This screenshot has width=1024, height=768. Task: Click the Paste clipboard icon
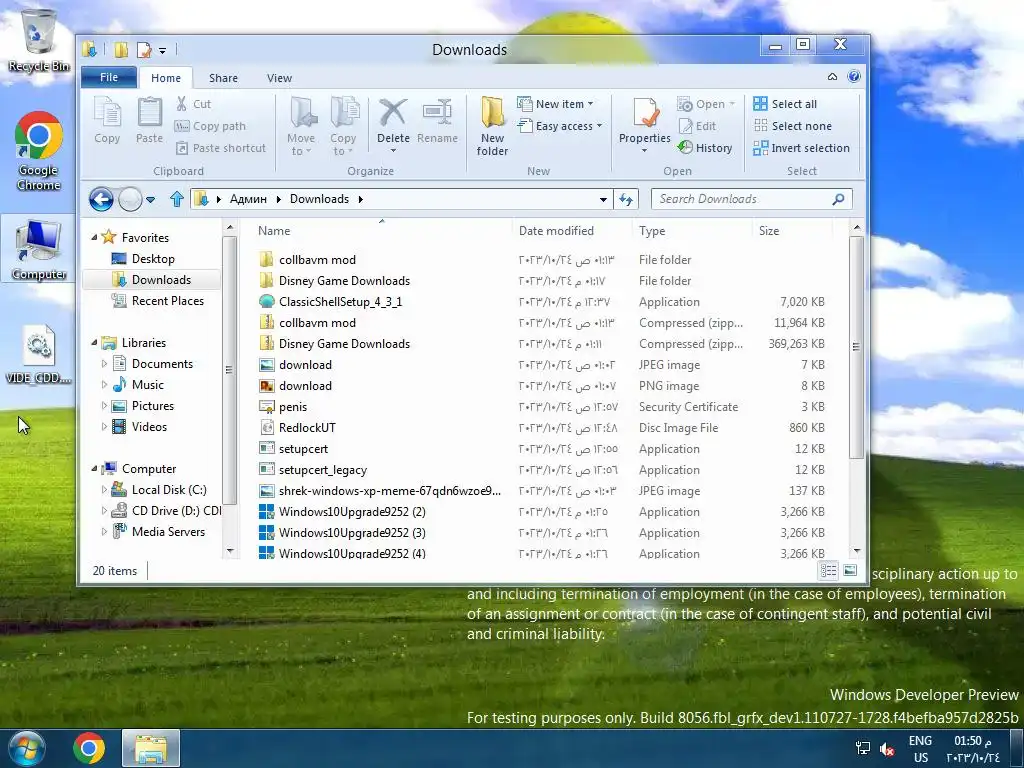tap(150, 120)
